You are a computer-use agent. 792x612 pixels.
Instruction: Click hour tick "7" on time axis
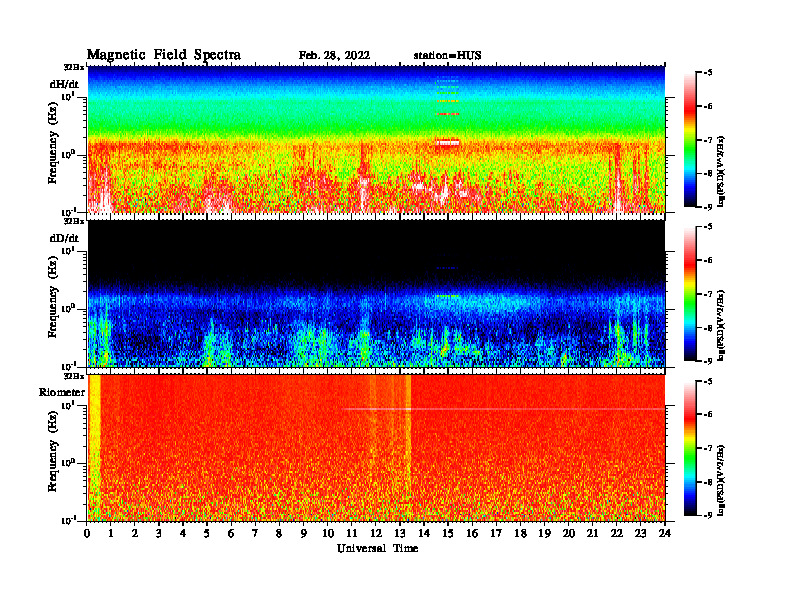(255, 534)
